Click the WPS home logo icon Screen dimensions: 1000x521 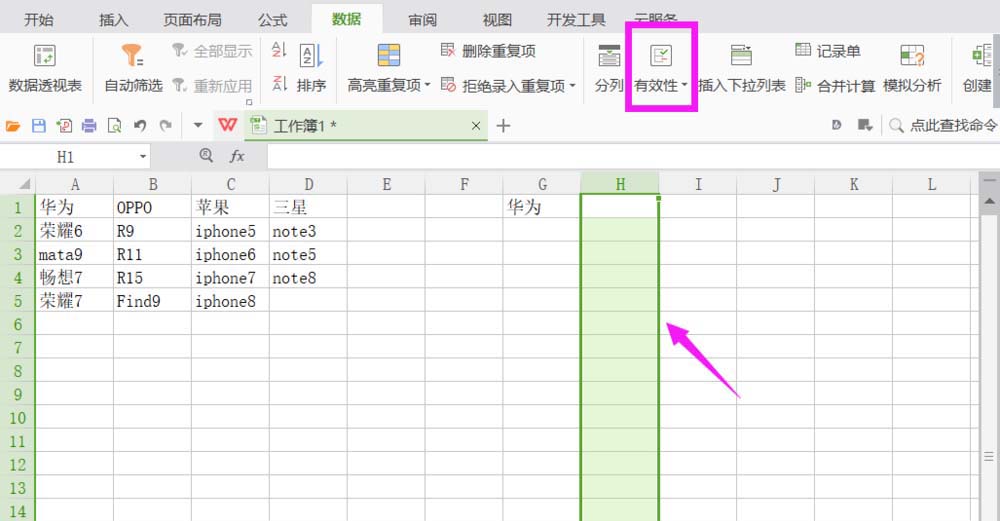pyautogui.click(x=228, y=125)
